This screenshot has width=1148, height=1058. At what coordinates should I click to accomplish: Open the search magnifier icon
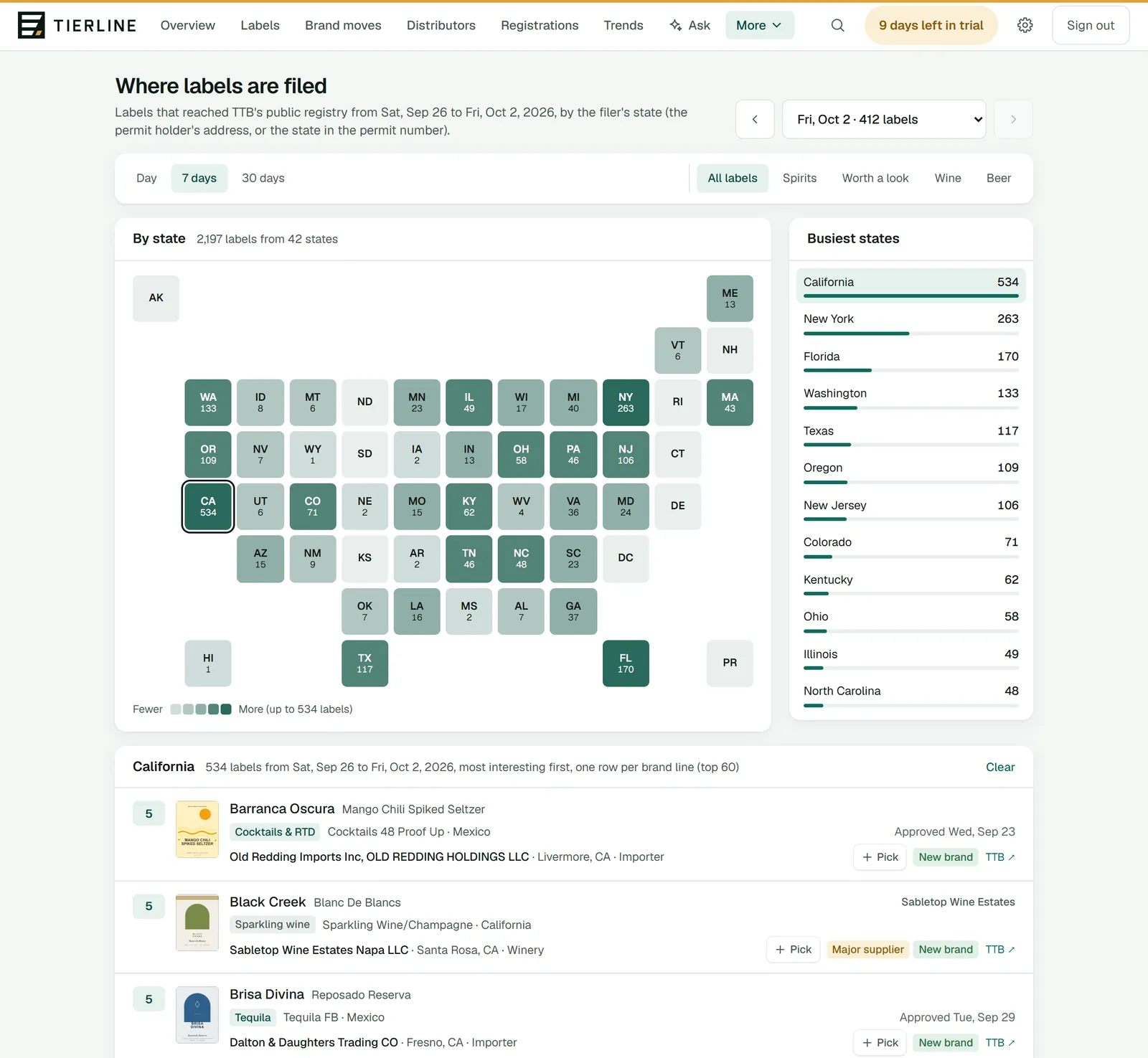[x=837, y=25]
